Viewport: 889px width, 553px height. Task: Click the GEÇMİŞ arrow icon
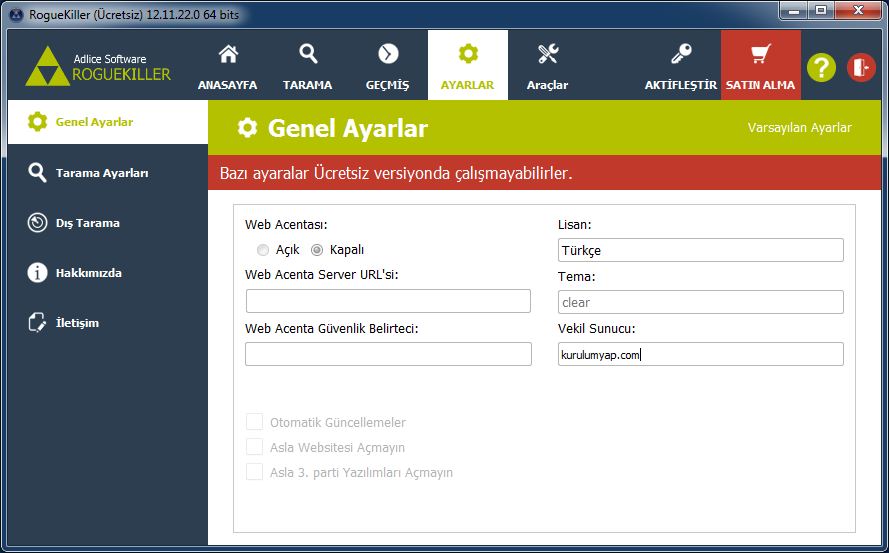(x=388, y=54)
